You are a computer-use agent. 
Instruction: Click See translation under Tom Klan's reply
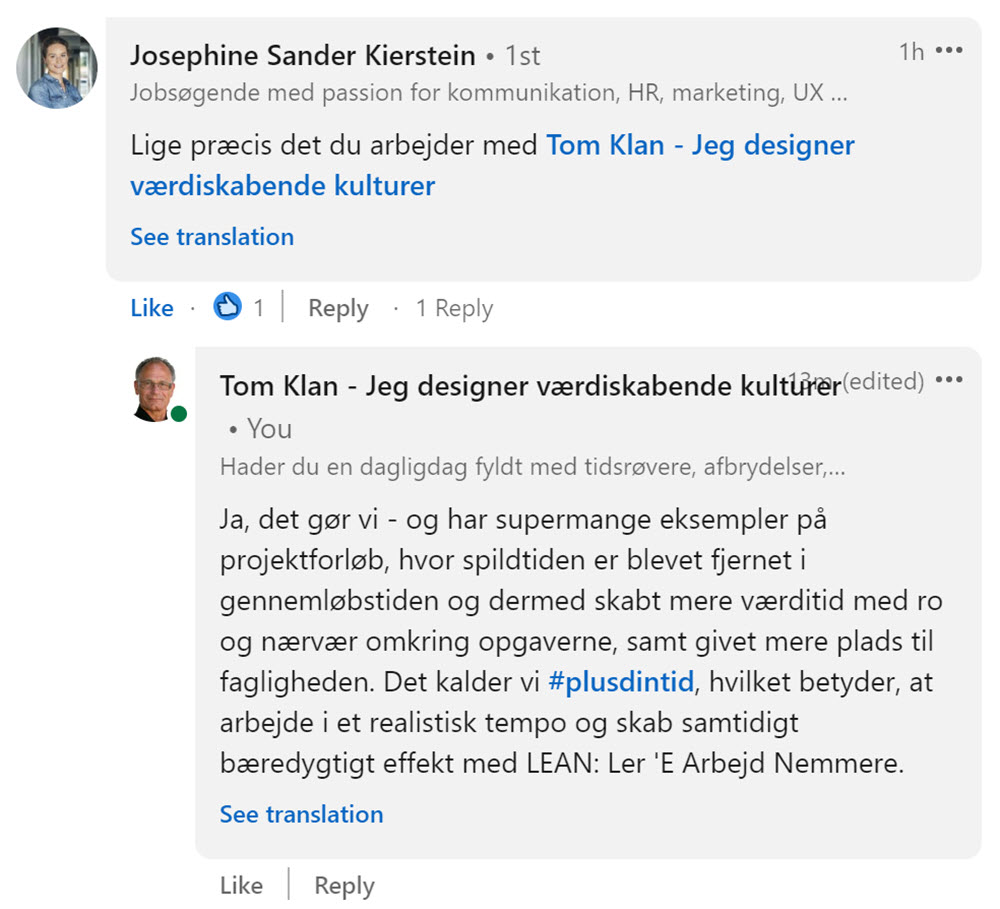point(301,814)
